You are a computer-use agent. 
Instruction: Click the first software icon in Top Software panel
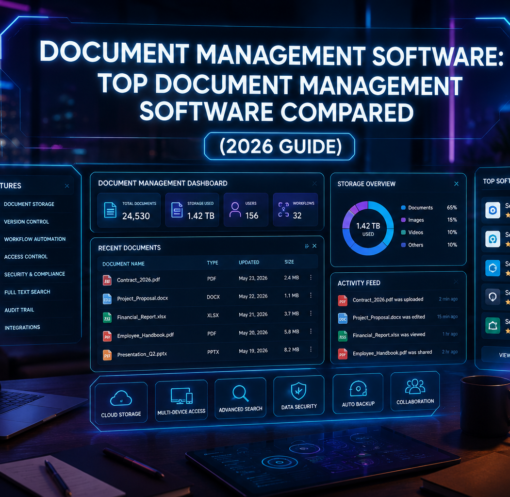pyautogui.click(x=492, y=210)
